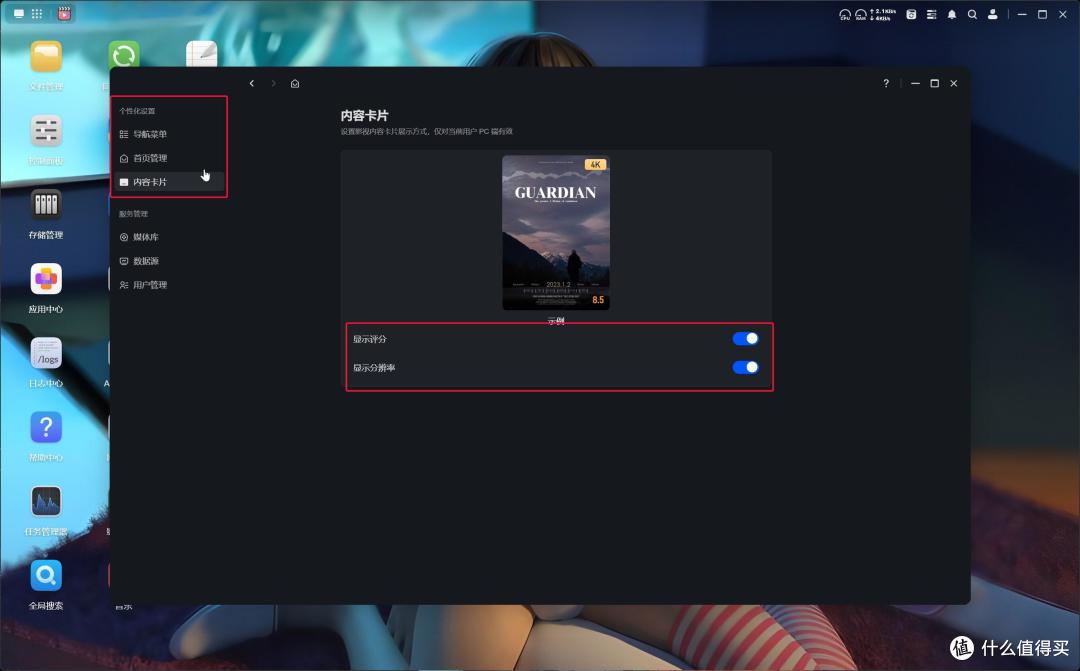1080x671 pixels.
Task: Toggle the 显示评分 switch
Action: pyautogui.click(x=745, y=338)
